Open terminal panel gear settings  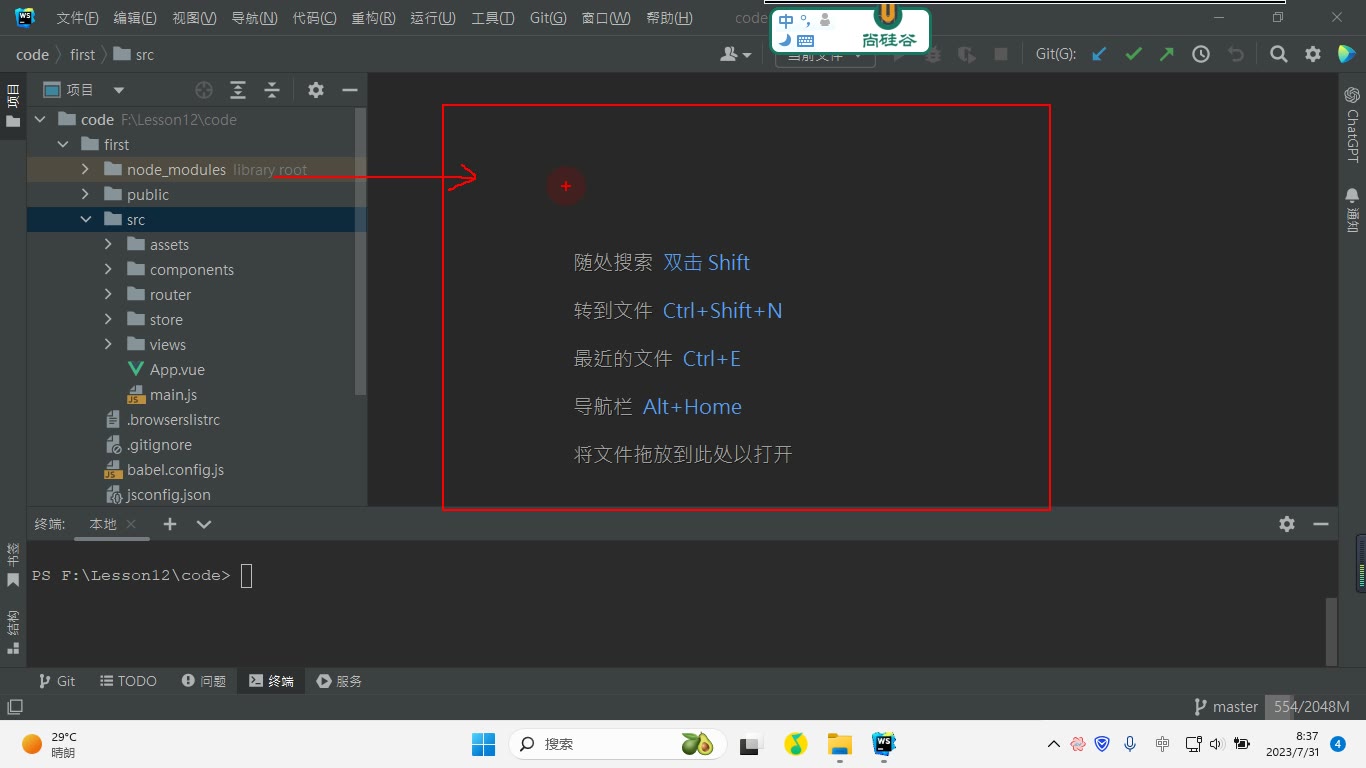pyautogui.click(x=1287, y=524)
